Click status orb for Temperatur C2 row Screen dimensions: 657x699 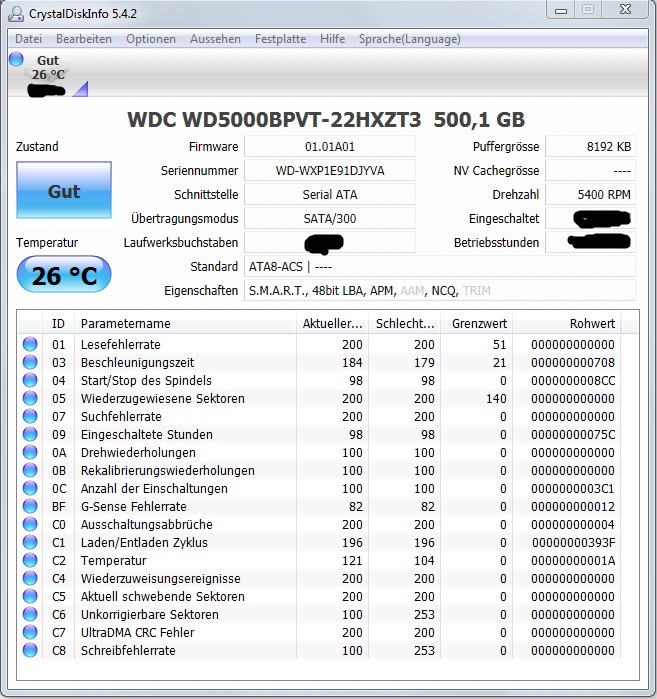pos(30,560)
